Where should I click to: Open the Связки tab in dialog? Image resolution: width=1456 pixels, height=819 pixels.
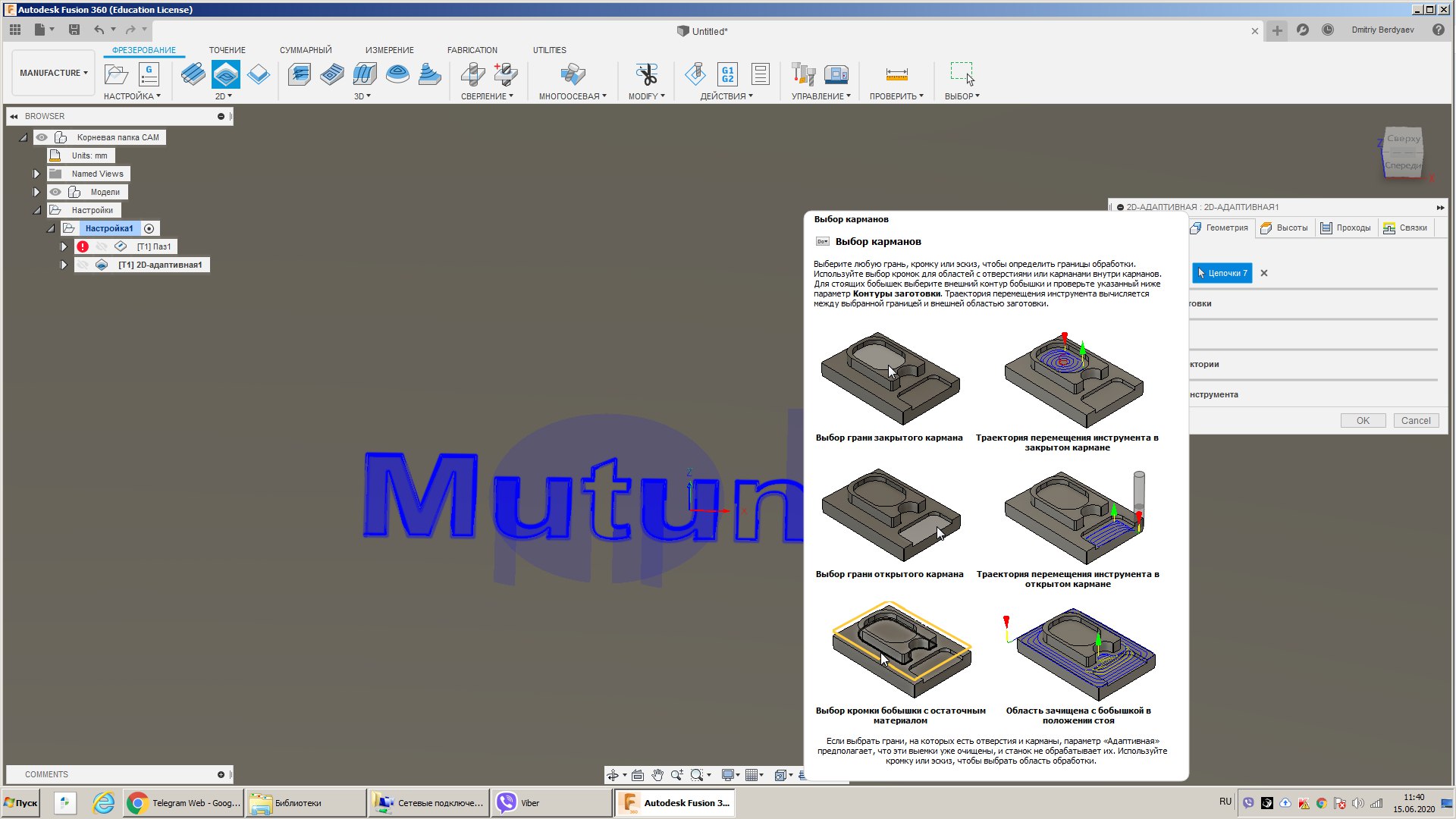[x=1405, y=227]
